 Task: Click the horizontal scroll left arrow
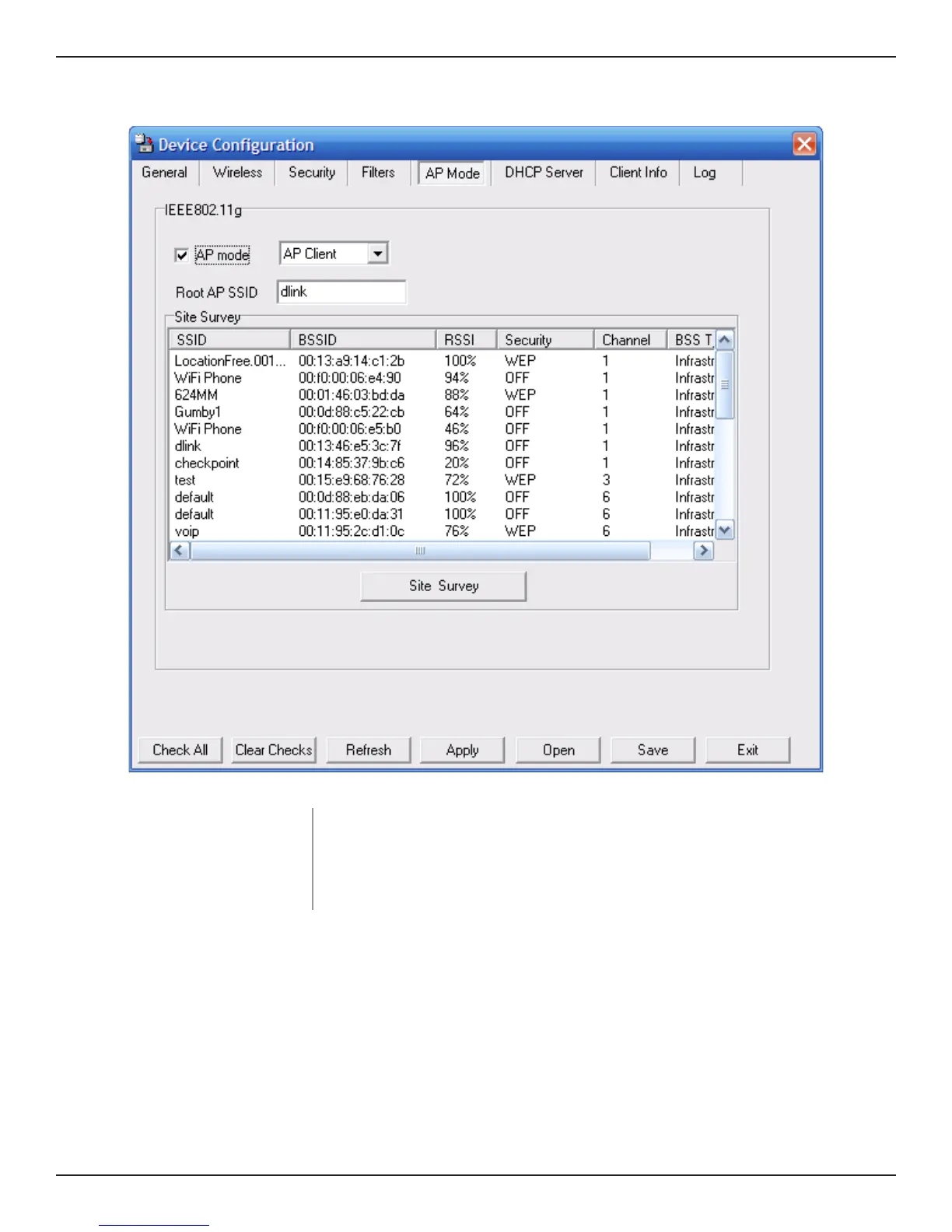[x=180, y=551]
